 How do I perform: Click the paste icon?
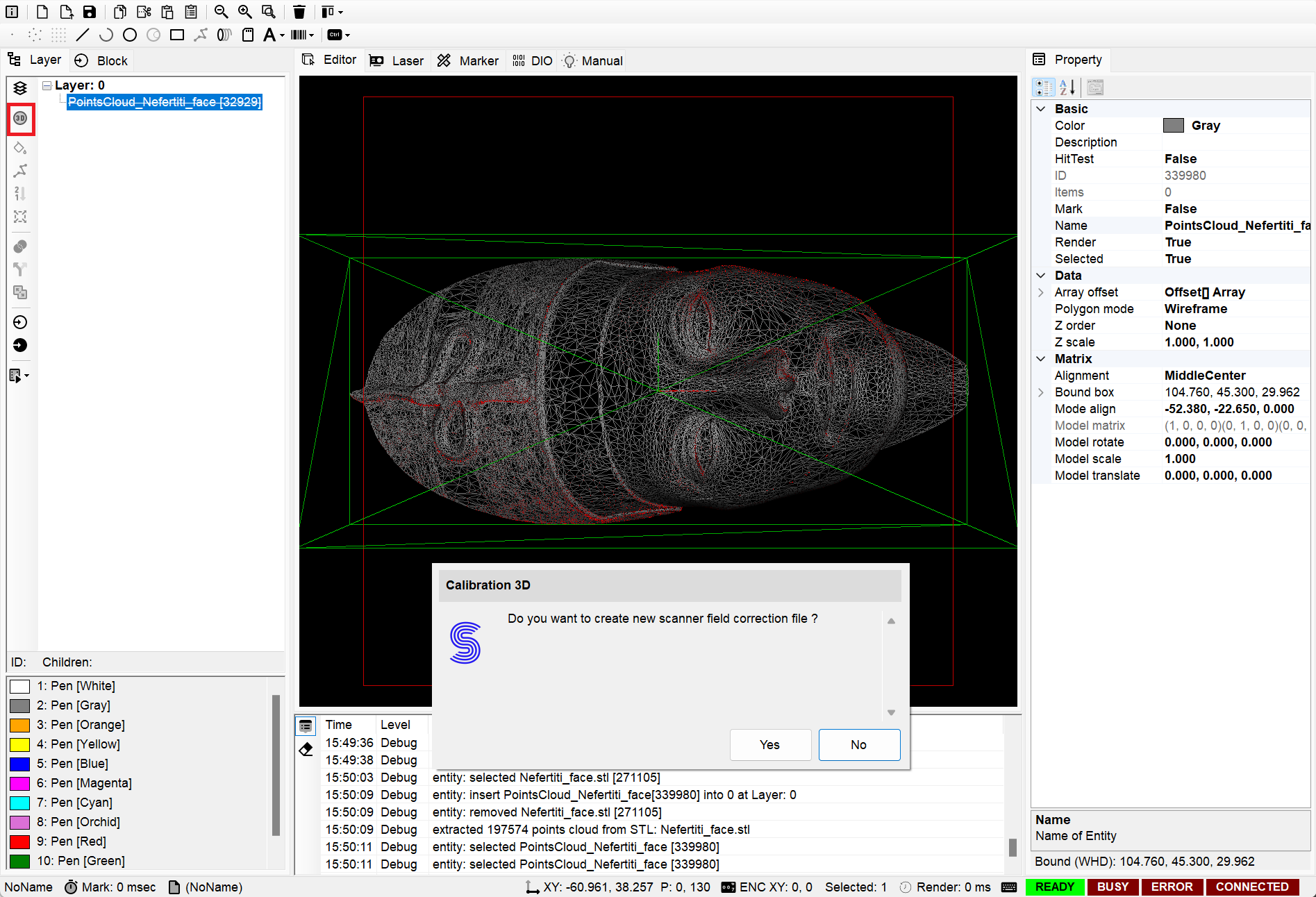[167, 12]
